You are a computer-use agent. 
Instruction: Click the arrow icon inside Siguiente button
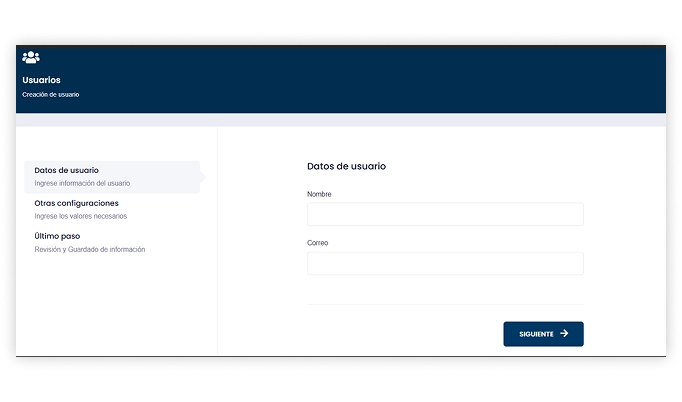click(564, 334)
